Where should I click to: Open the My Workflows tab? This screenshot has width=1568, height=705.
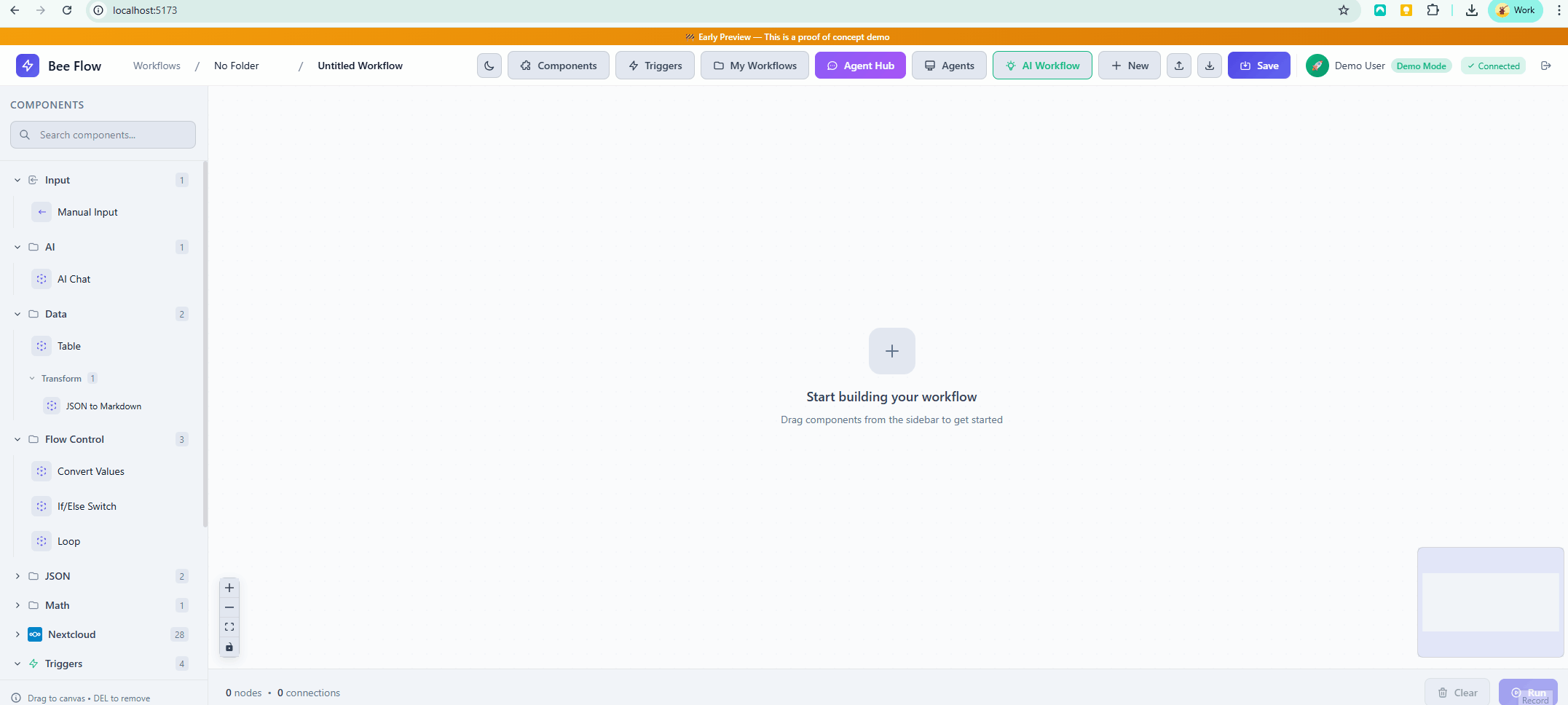(x=755, y=65)
